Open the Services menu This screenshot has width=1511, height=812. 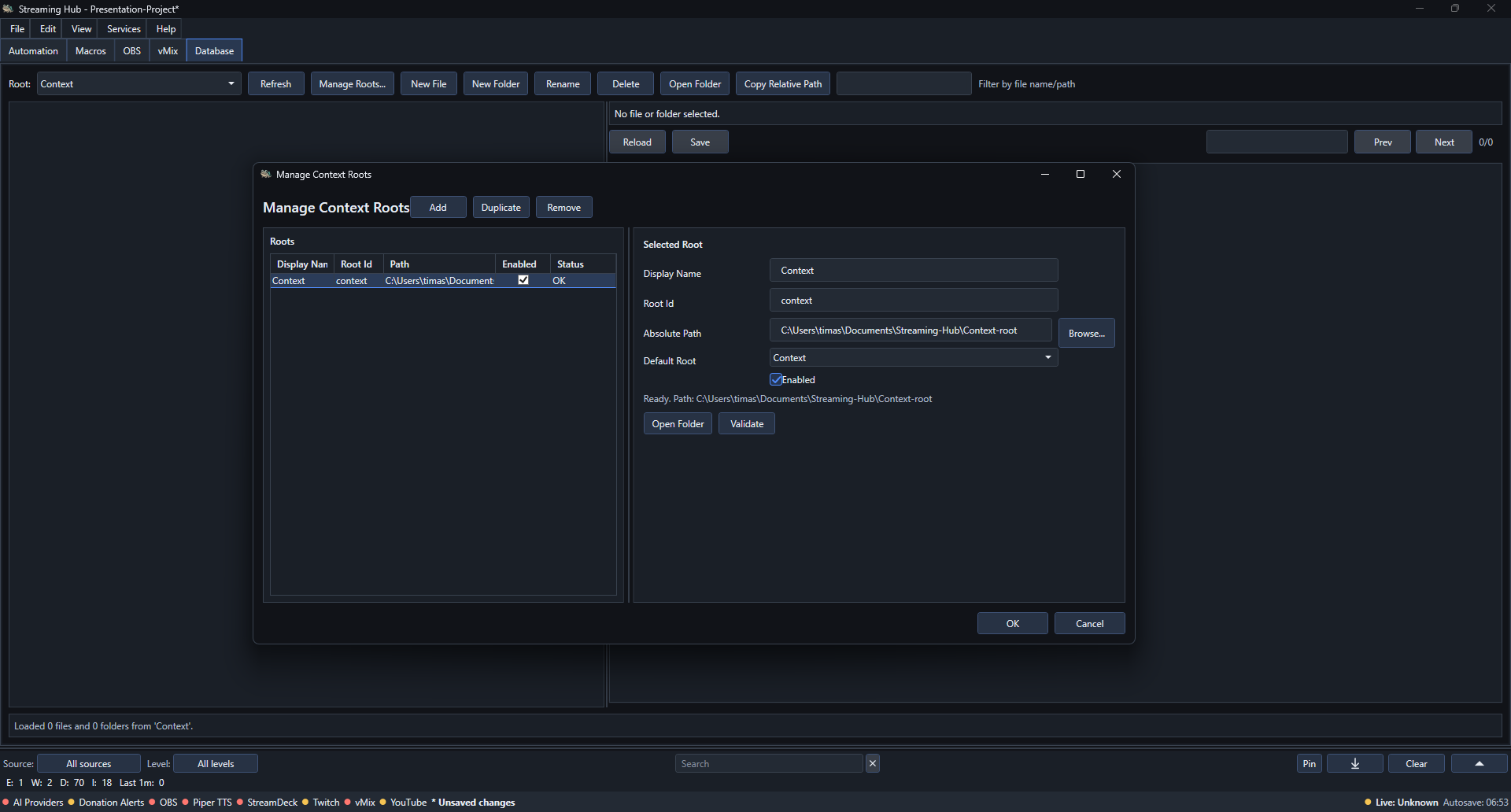[124, 28]
